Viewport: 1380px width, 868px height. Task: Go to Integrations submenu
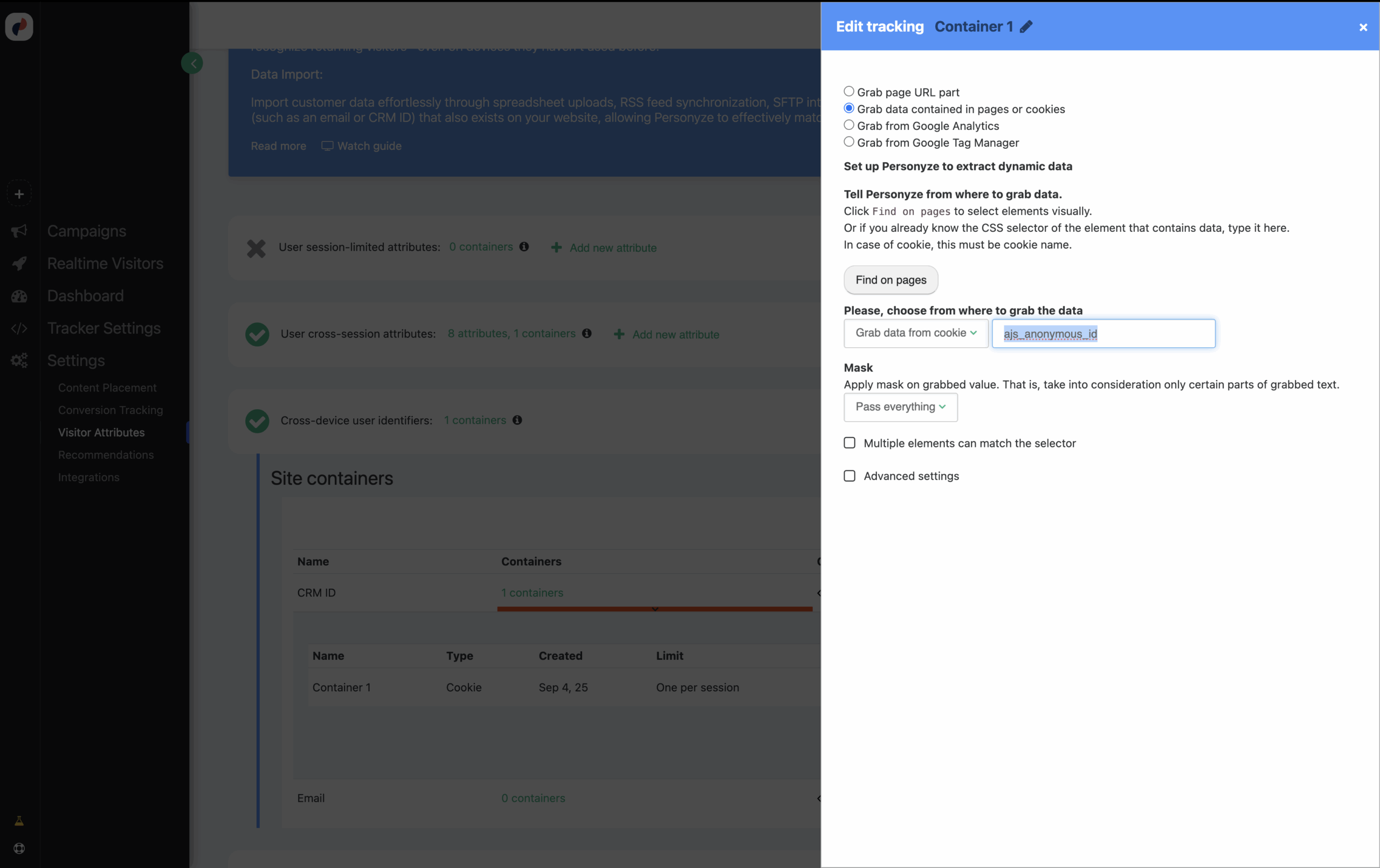[89, 477]
